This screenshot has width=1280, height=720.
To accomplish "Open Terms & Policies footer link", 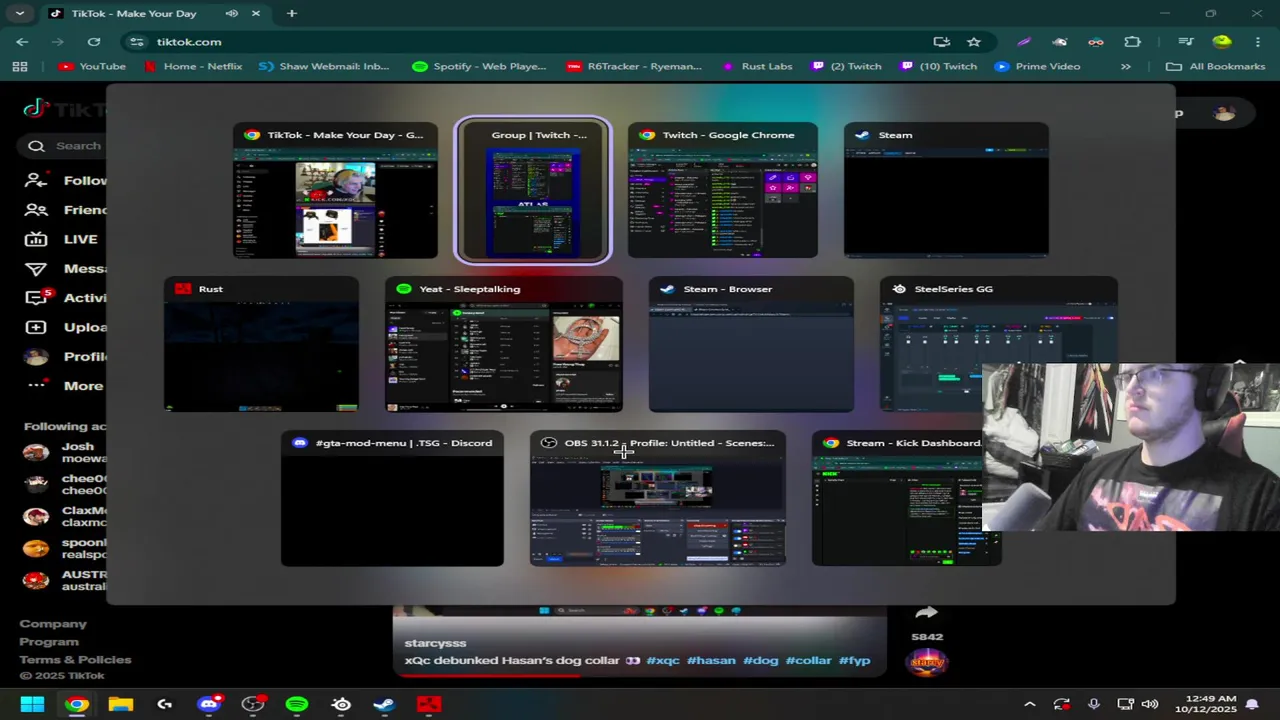I will click(x=75, y=660).
